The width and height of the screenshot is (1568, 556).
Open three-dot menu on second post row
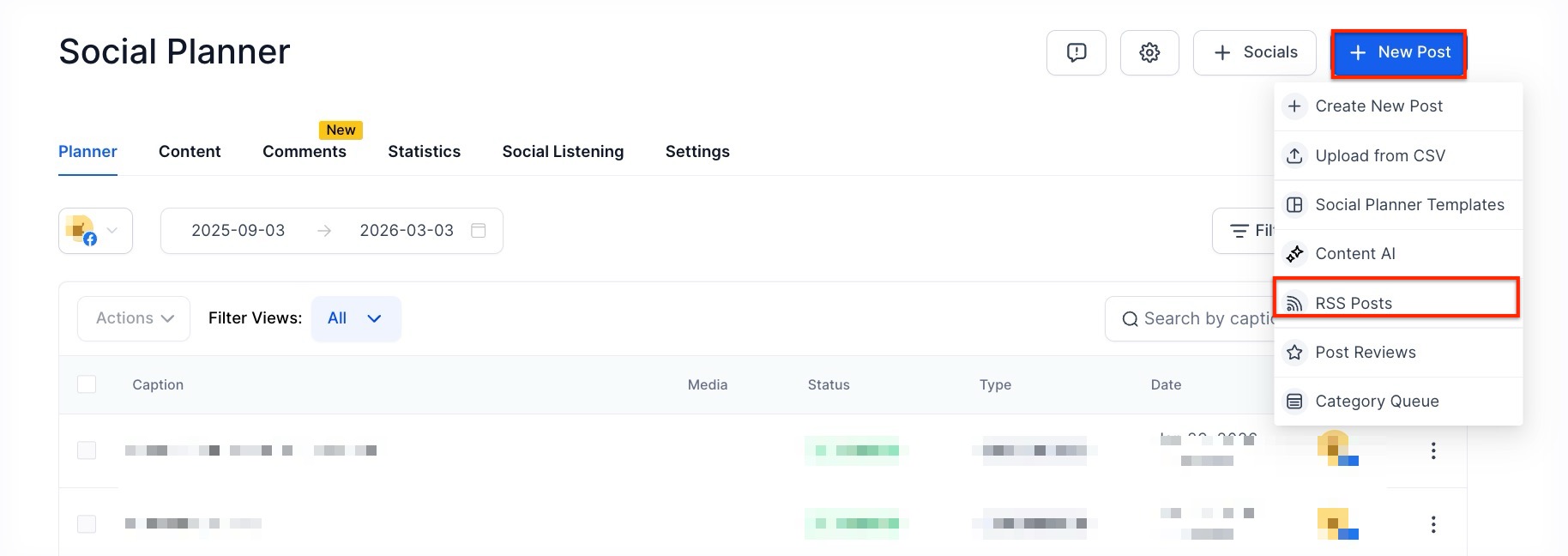[x=1432, y=524]
